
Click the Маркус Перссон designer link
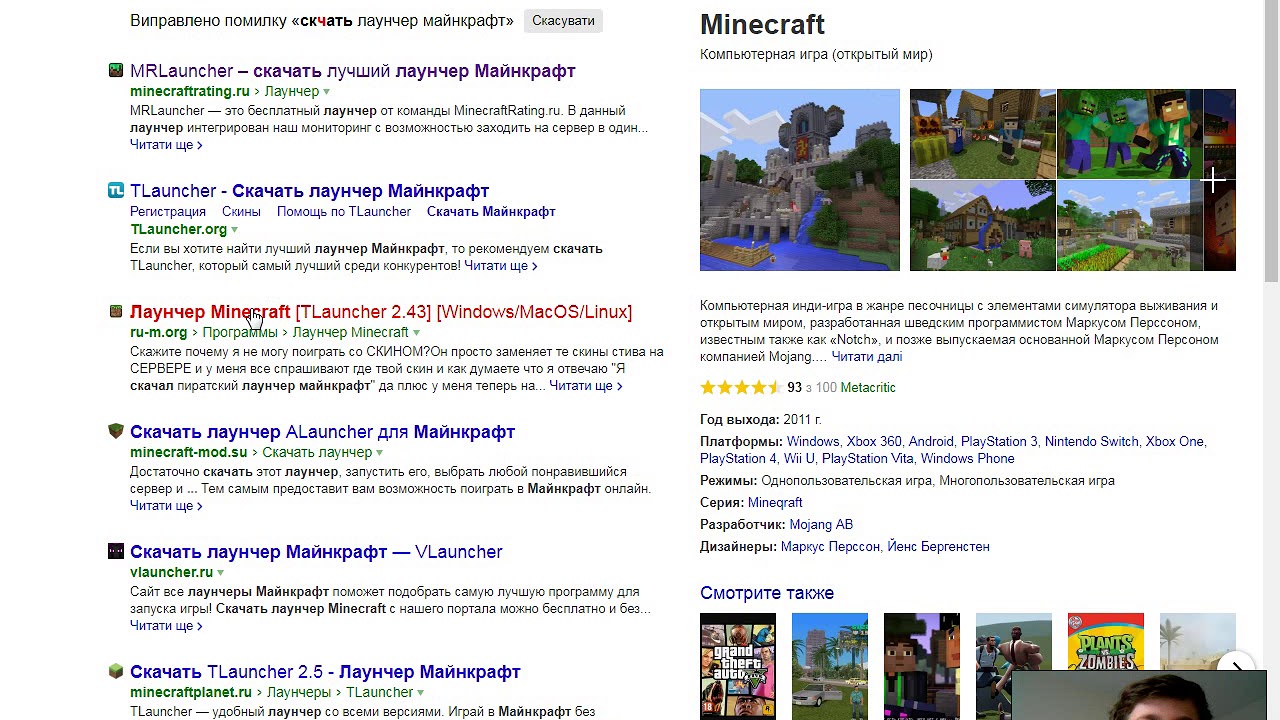(830, 547)
